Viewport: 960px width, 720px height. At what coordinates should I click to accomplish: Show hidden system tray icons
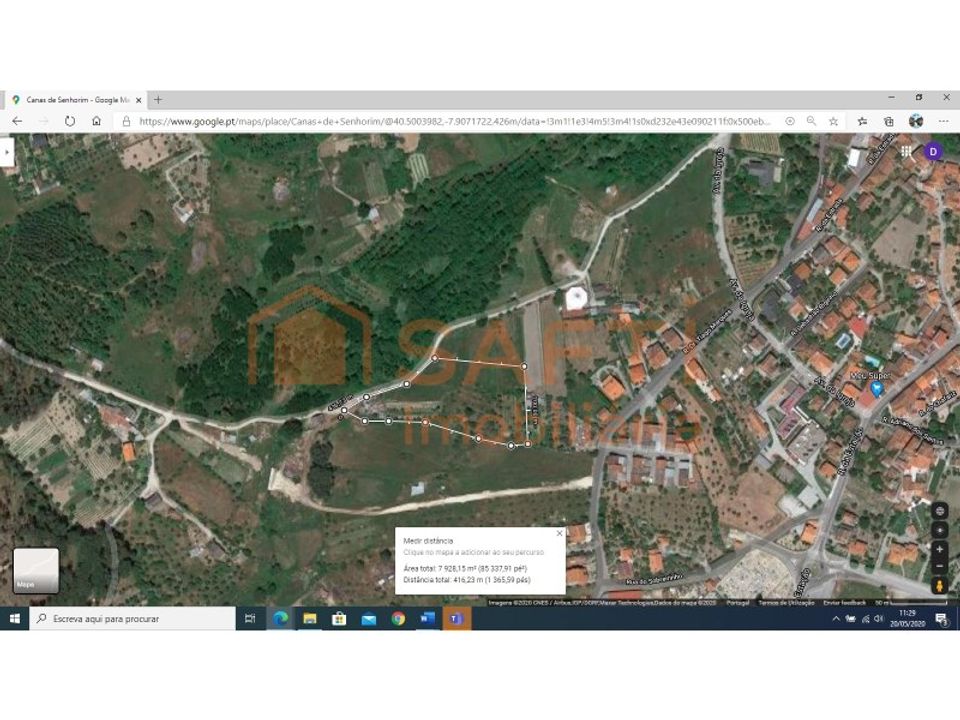(x=836, y=618)
